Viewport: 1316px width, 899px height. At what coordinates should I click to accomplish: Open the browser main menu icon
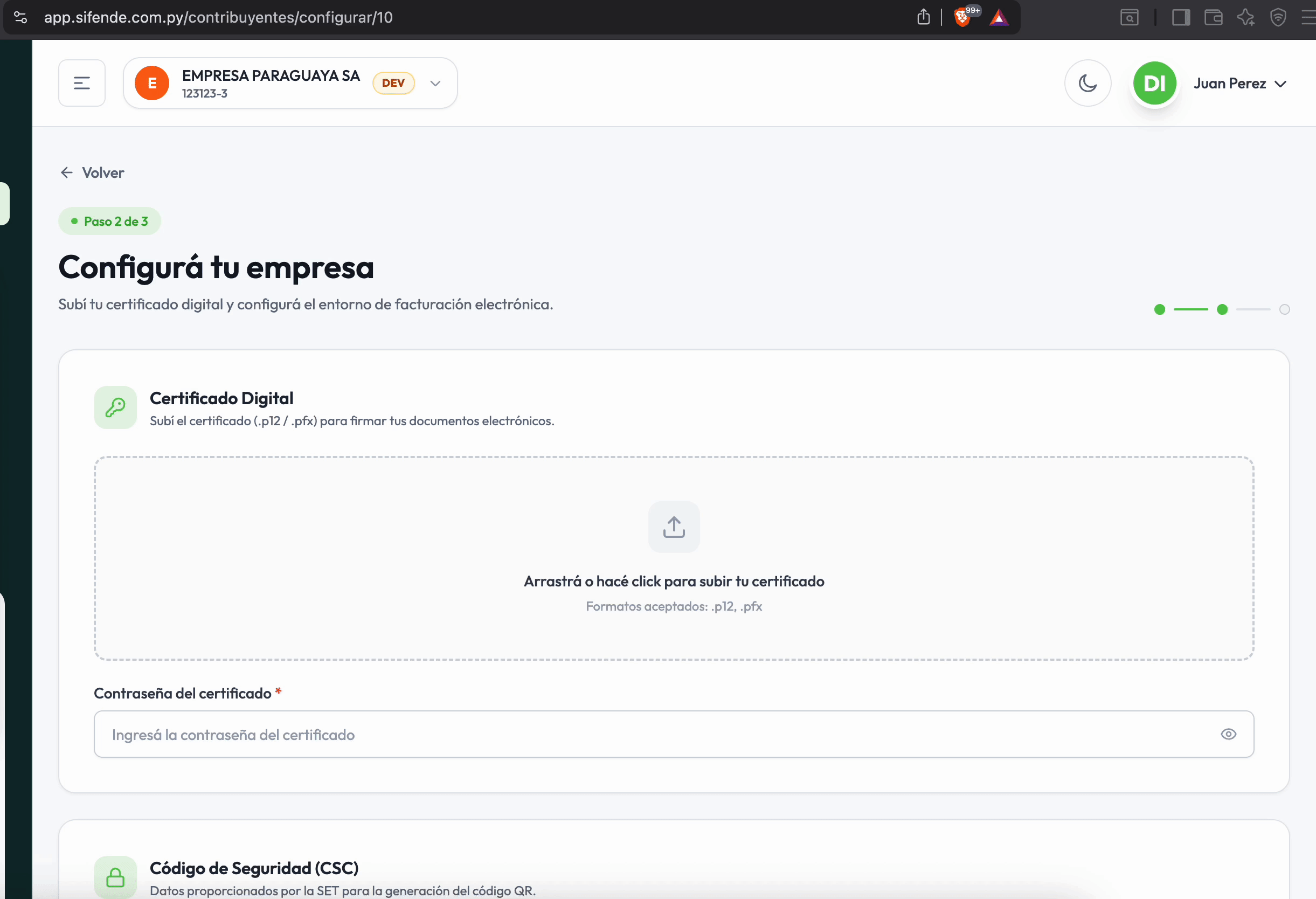click(x=1308, y=18)
